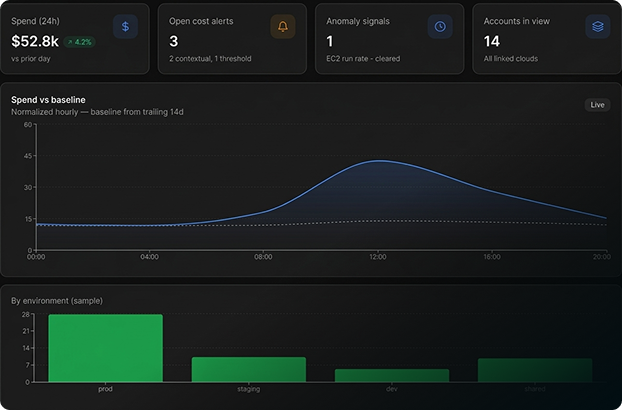Viewport: 622px width, 410px height.
Task: Click the spend curve peak near 12:00
Action: point(379,161)
